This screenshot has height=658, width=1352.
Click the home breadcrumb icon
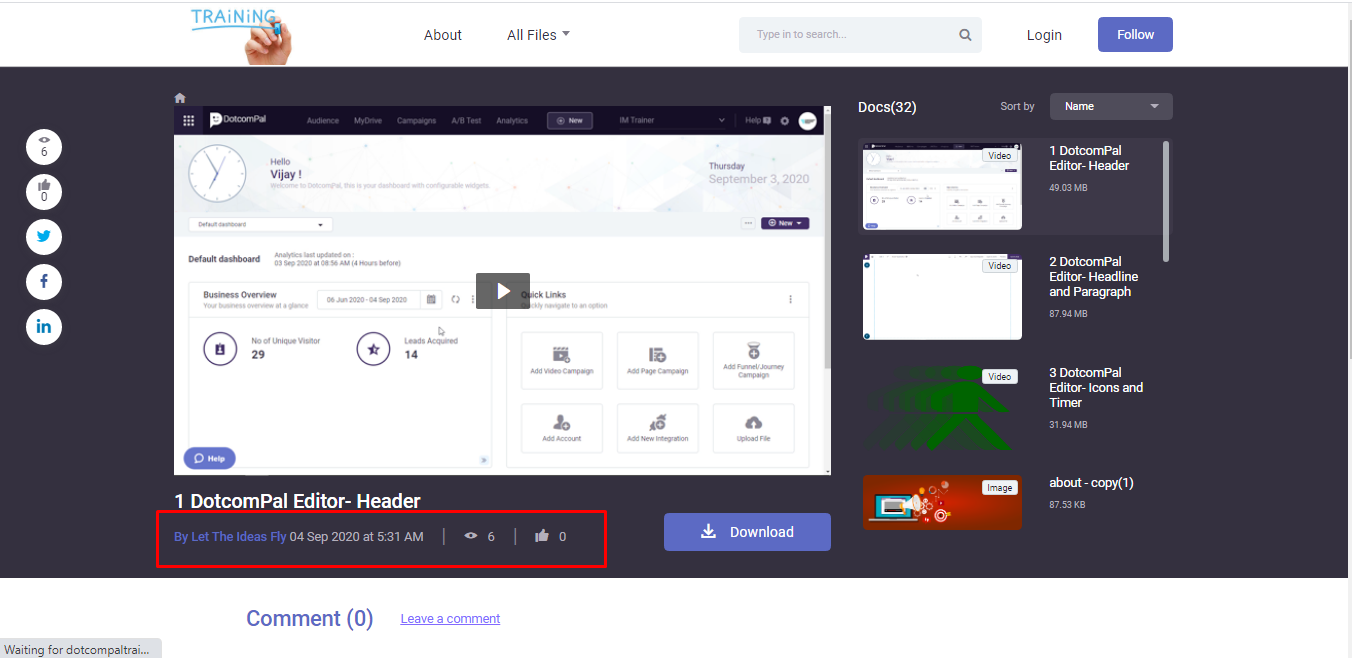tap(180, 98)
